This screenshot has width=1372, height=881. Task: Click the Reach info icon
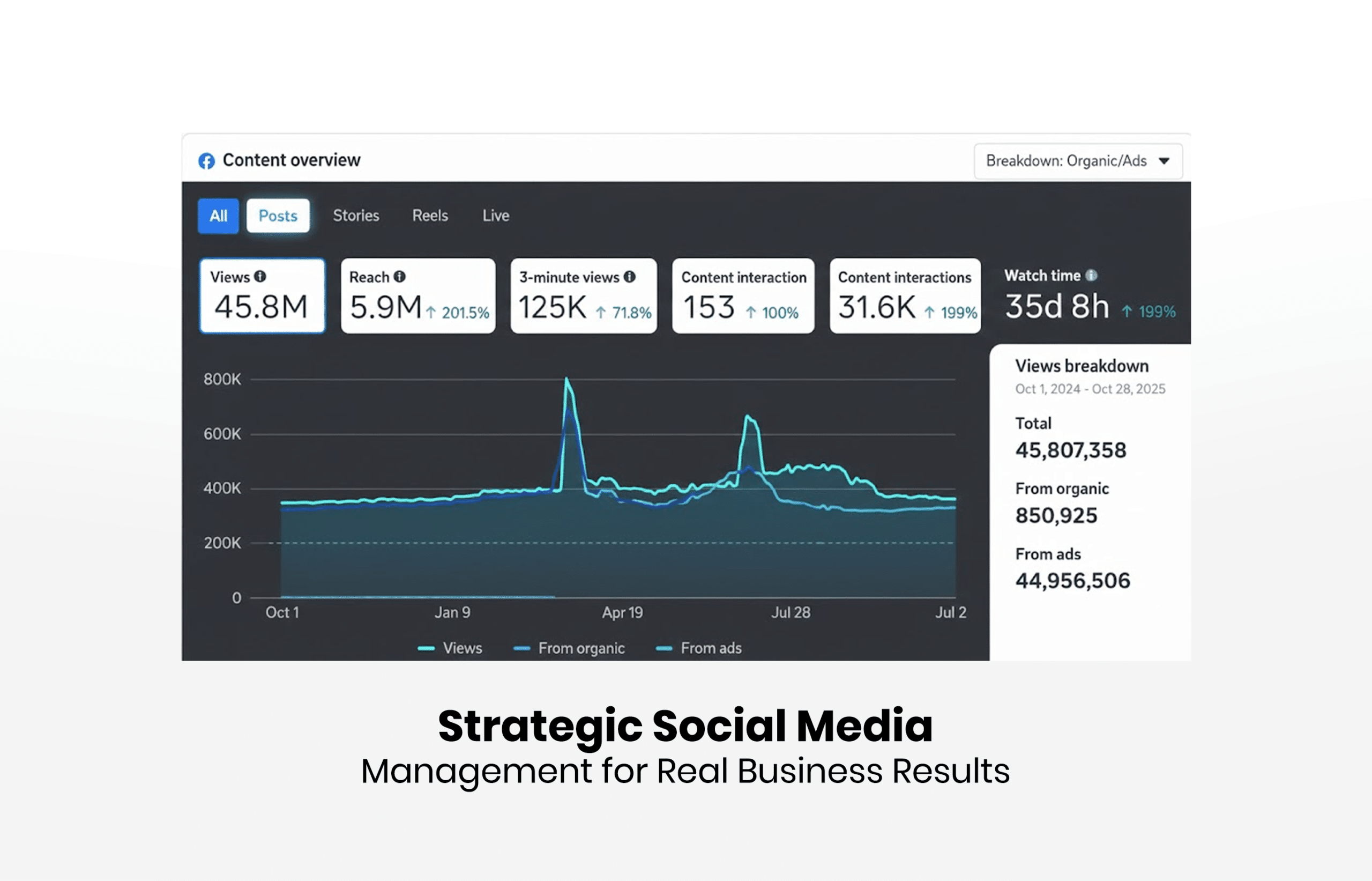(x=400, y=277)
